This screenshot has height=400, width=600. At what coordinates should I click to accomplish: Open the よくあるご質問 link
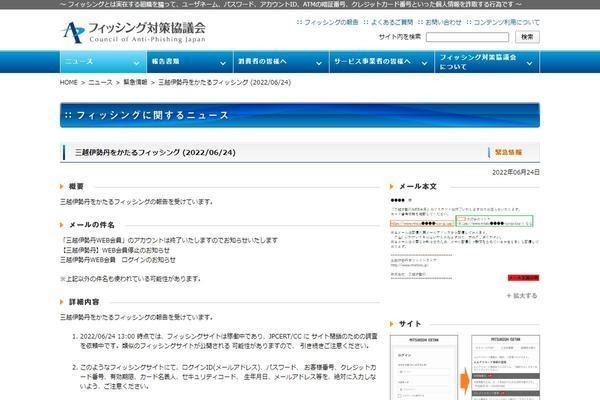point(392,22)
